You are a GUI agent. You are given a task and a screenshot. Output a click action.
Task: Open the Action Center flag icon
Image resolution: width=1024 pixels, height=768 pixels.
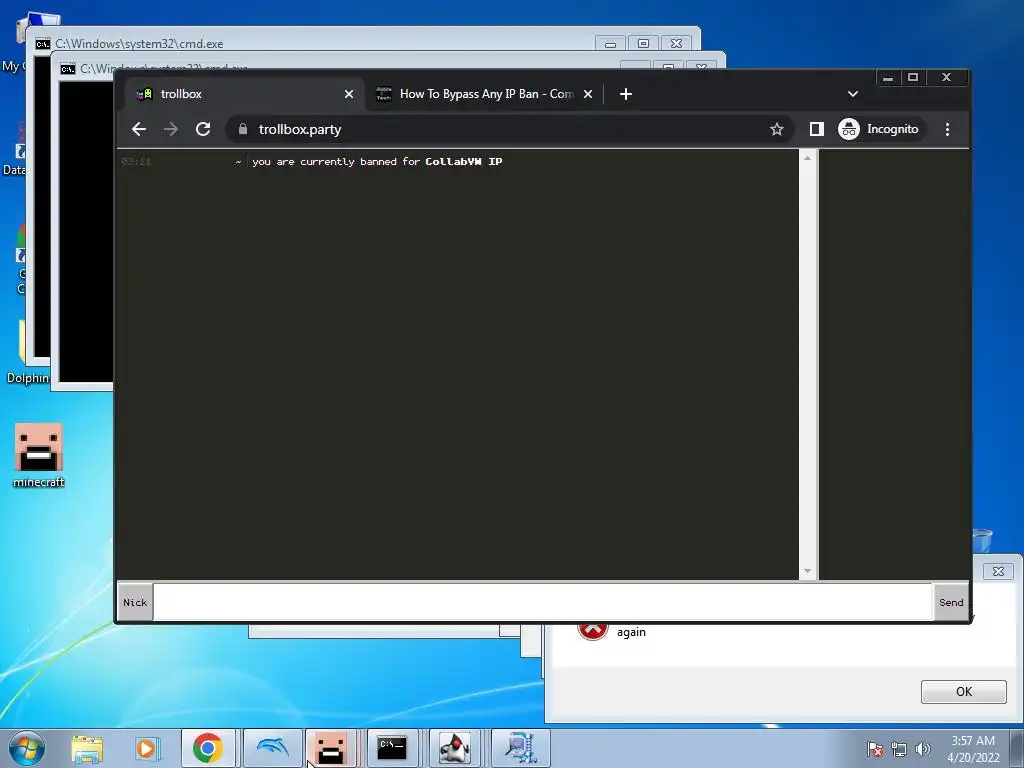point(874,749)
